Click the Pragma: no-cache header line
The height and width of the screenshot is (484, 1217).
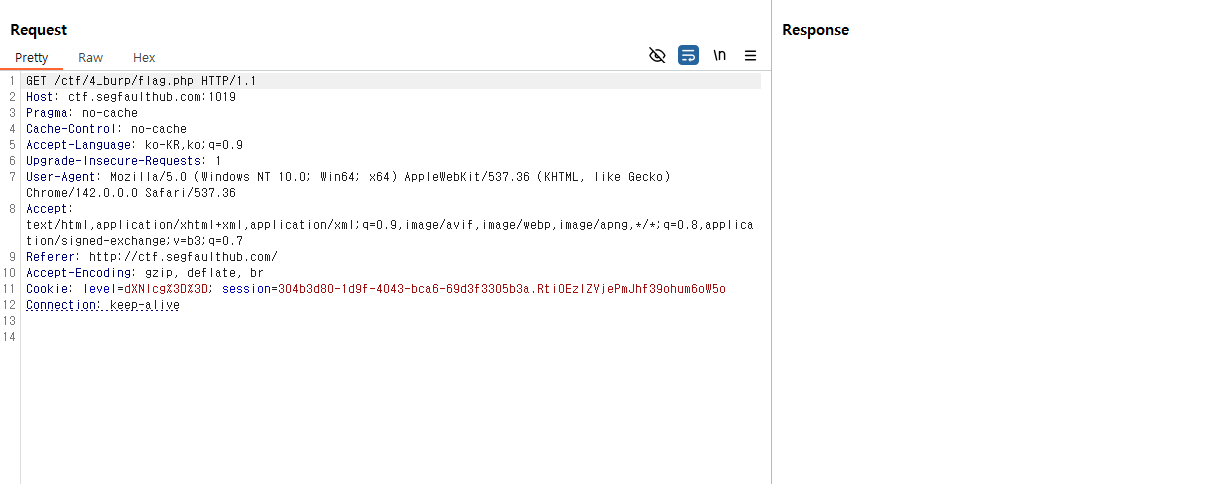point(82,113)
